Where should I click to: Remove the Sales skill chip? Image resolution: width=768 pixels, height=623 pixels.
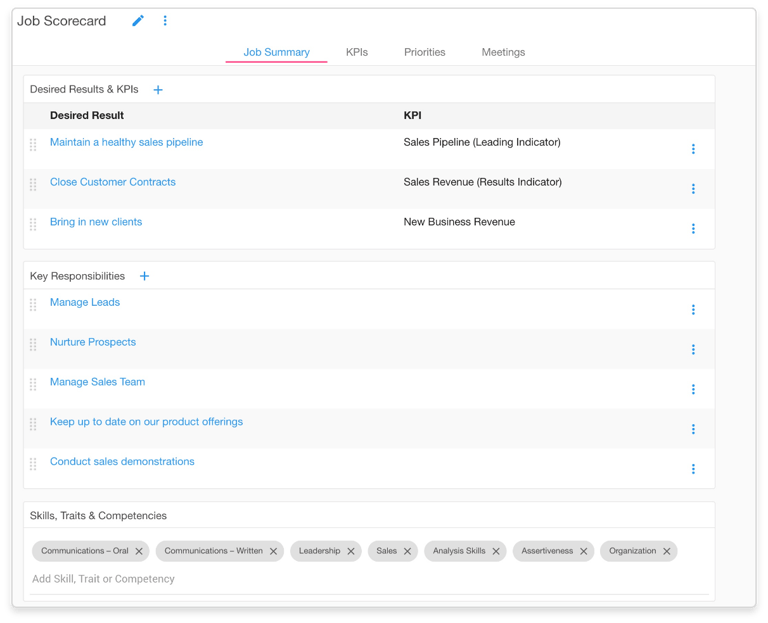click(x=407, y=551)
